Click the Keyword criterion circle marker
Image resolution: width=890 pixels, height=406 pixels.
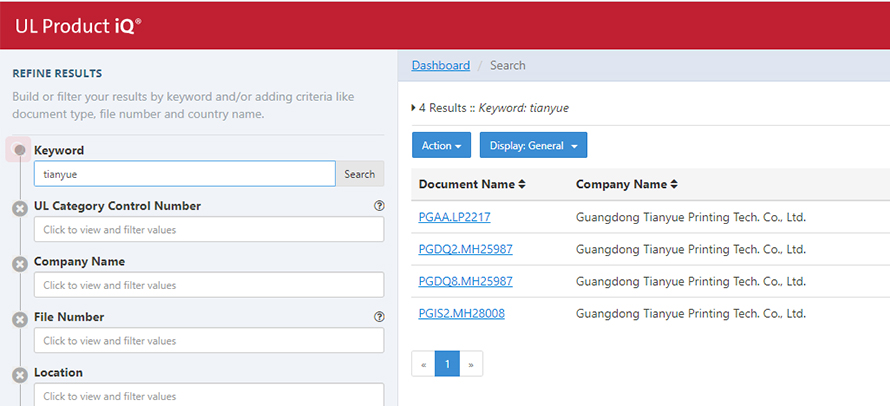pos(20,150)
